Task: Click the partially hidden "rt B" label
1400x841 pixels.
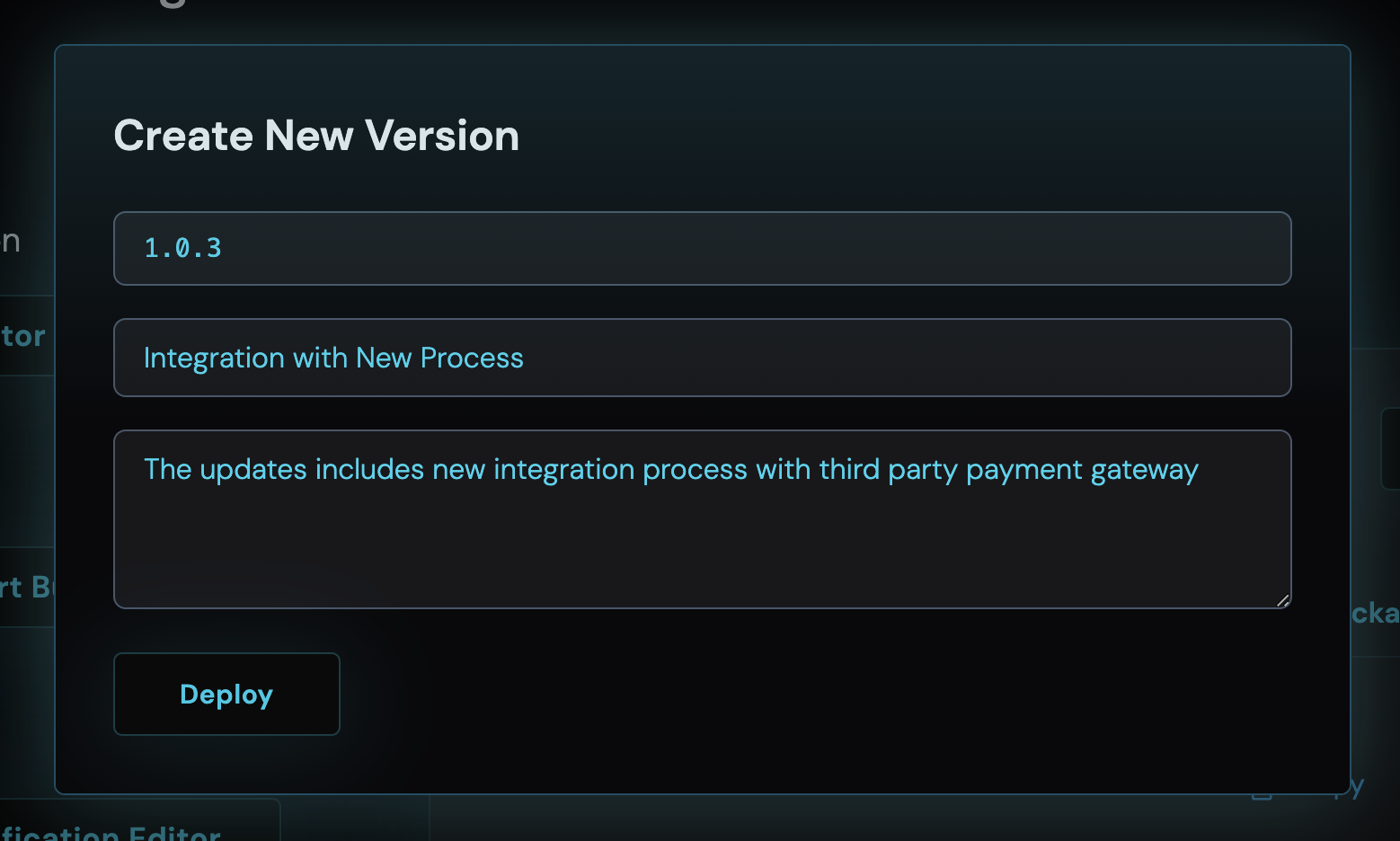Action: click(x=25, y=587)
